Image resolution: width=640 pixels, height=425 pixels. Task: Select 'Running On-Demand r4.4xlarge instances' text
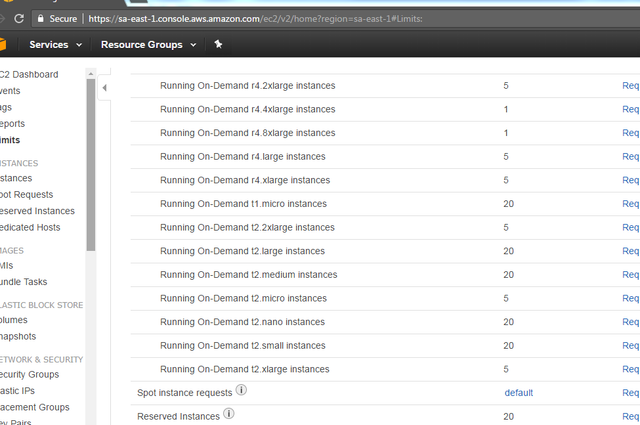coord(247,109)
